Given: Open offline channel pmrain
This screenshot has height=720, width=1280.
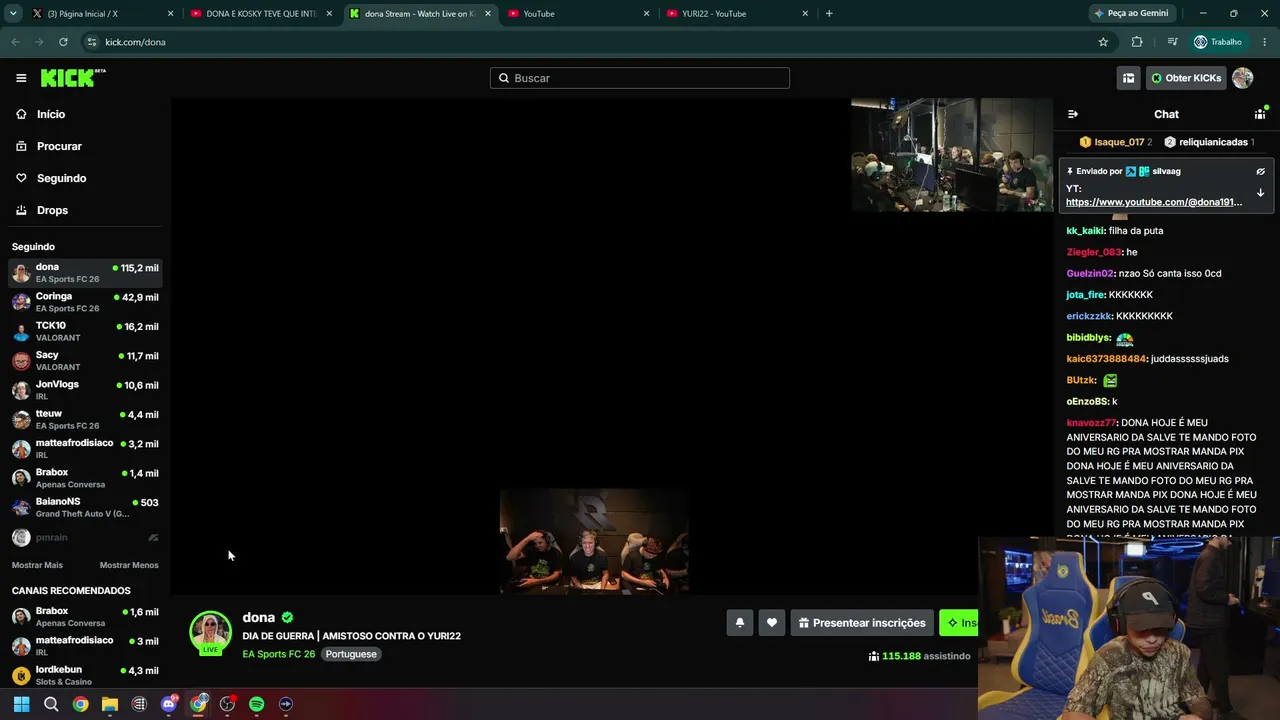Looking at the screenshot, I should coord(85,537).
